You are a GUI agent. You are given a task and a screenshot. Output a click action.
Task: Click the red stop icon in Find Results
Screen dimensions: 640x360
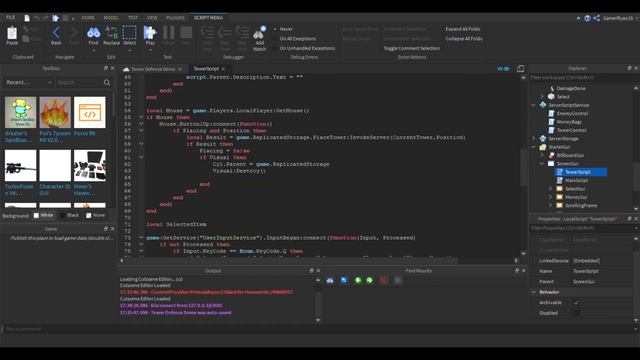tap(384, 280)
